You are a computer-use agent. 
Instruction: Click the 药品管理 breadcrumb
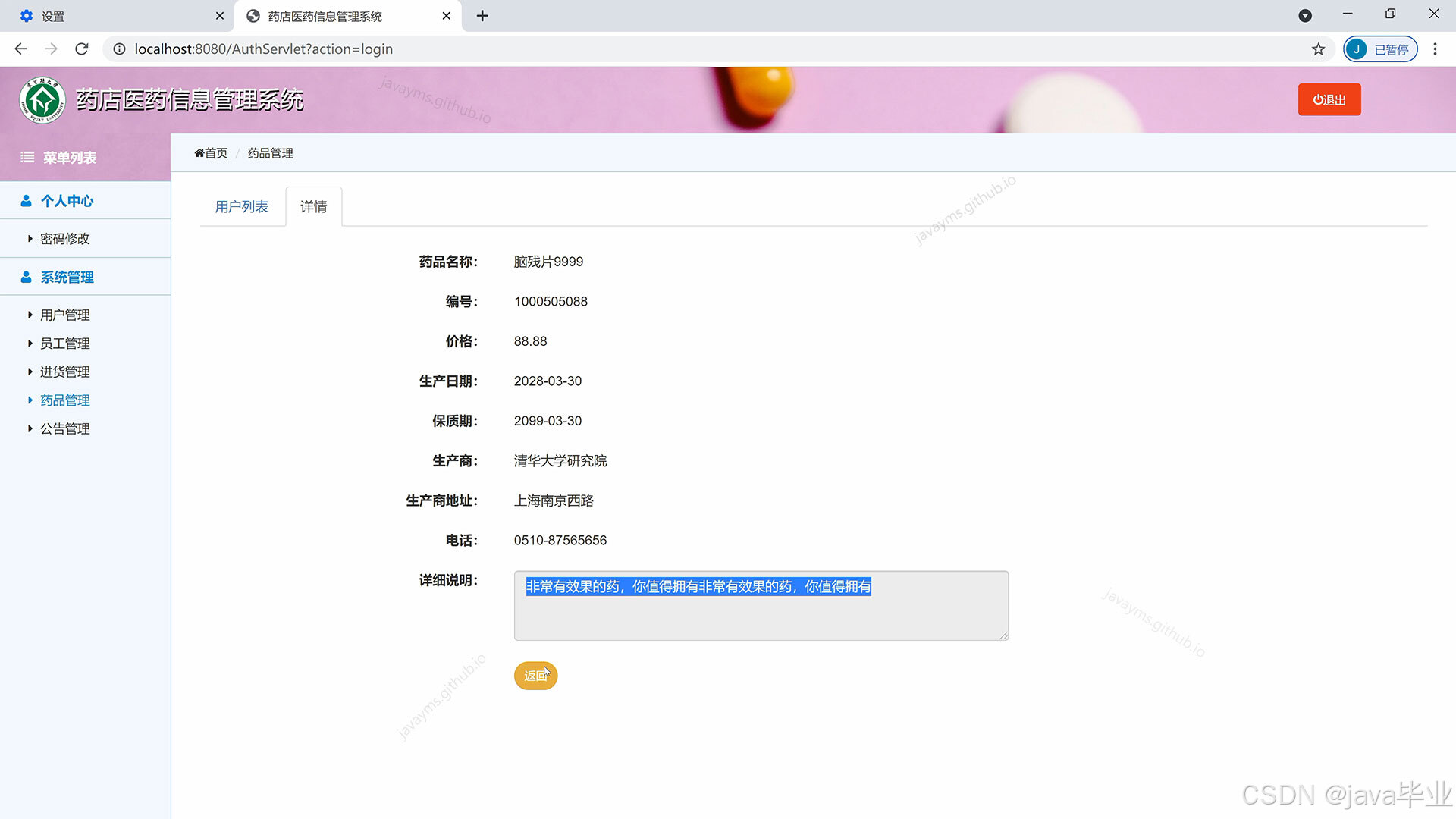coord(270,153)
